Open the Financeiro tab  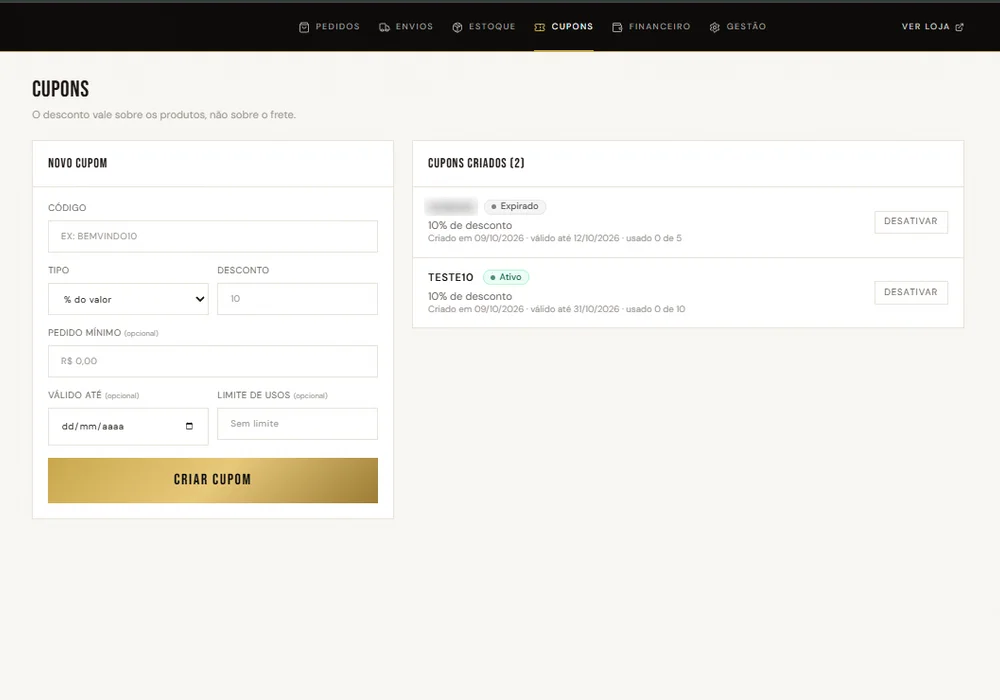(651, 27)
